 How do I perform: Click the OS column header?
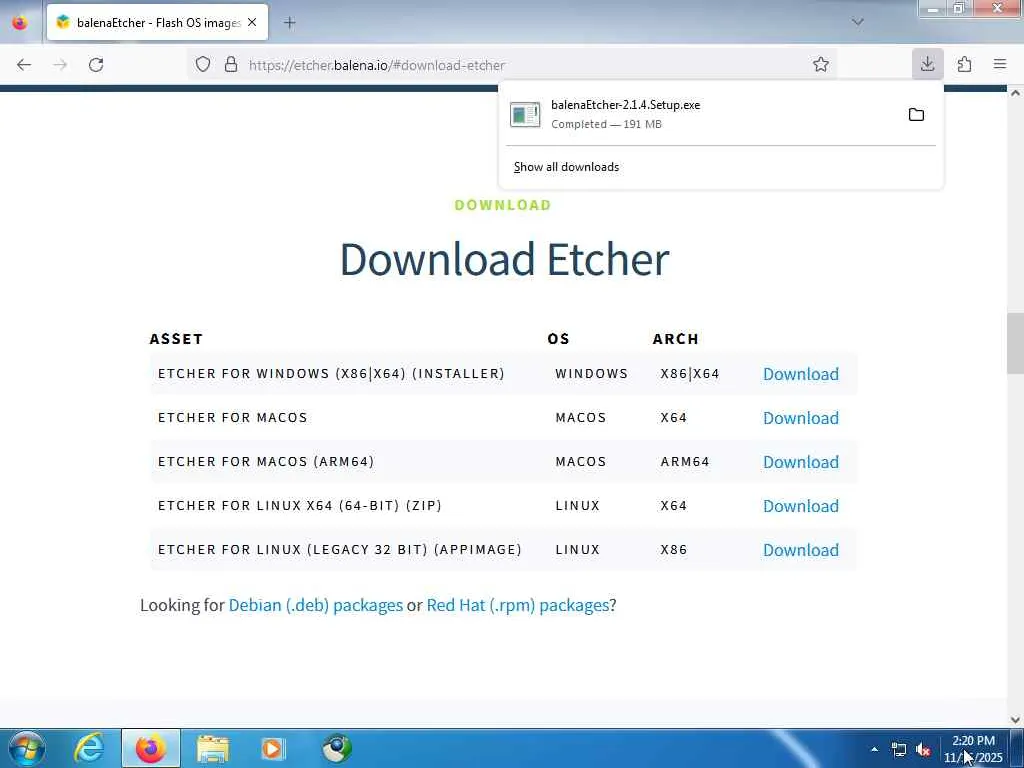click(558, 339)
